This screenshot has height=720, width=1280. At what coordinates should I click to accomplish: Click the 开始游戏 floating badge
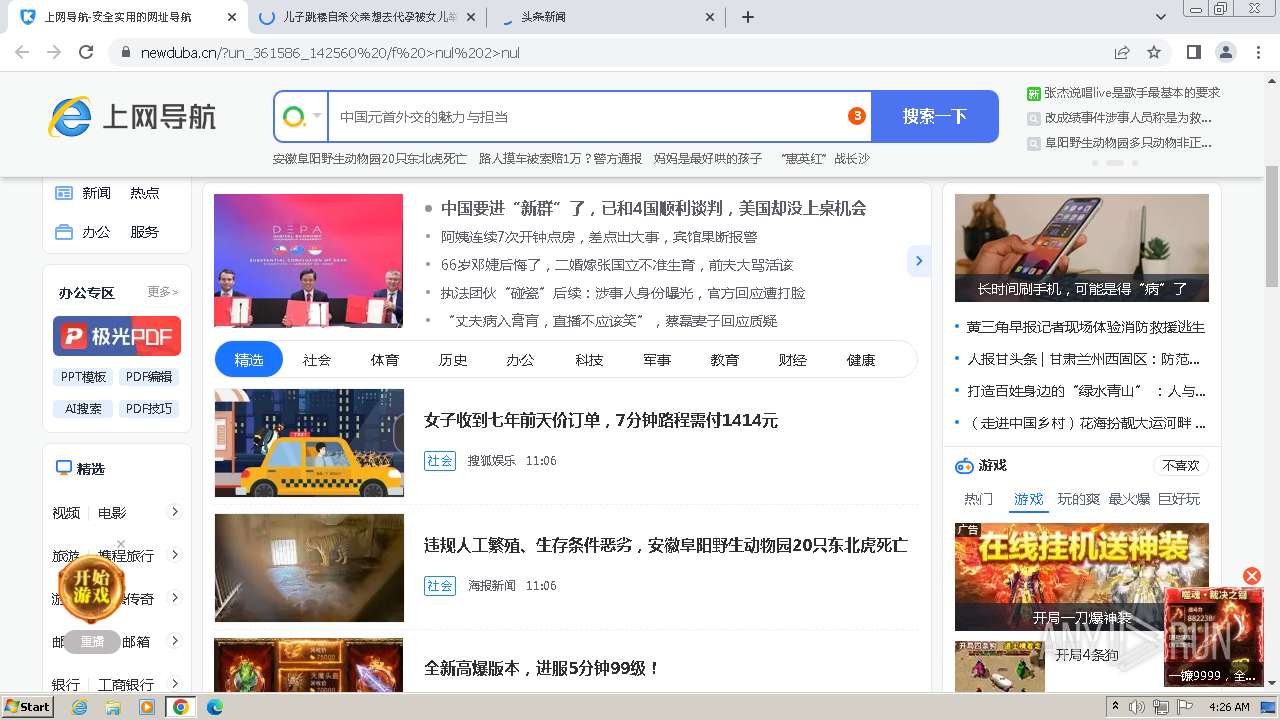[91, 587]
